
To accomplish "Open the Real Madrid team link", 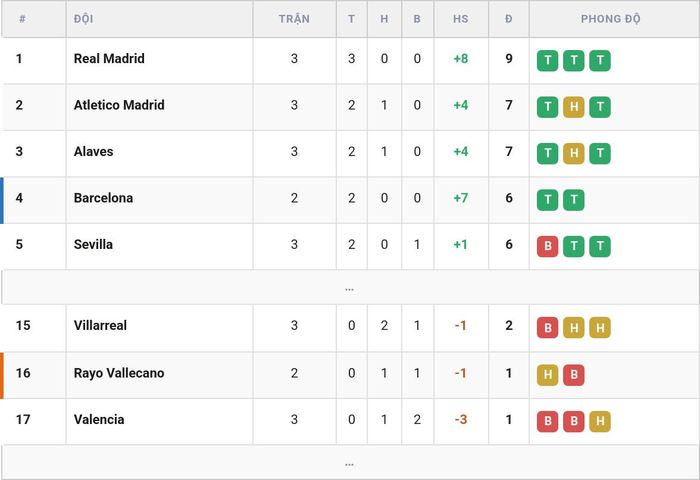I will (x=109, y=58).
